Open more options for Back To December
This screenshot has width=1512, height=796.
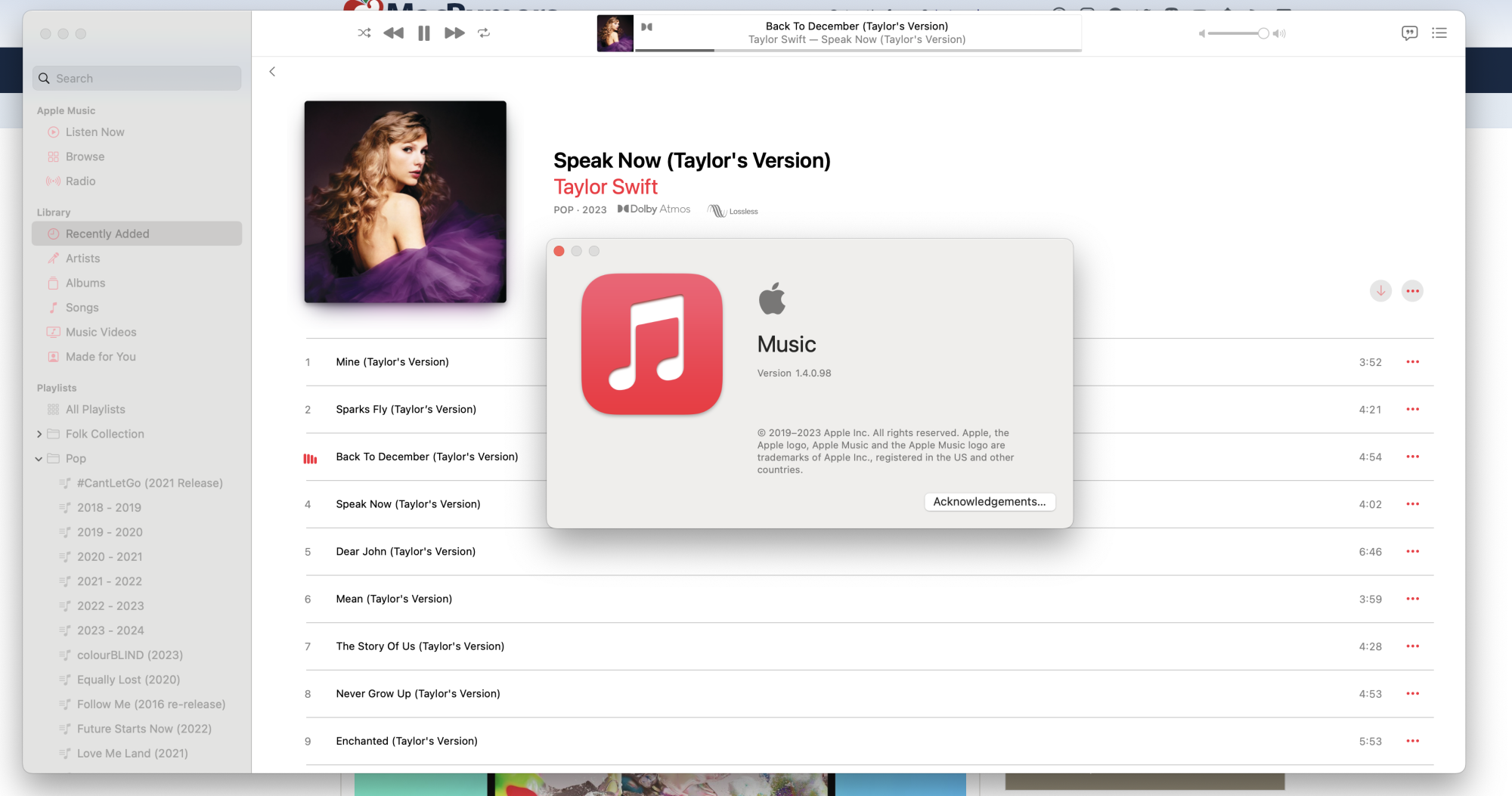(1412, 457)
